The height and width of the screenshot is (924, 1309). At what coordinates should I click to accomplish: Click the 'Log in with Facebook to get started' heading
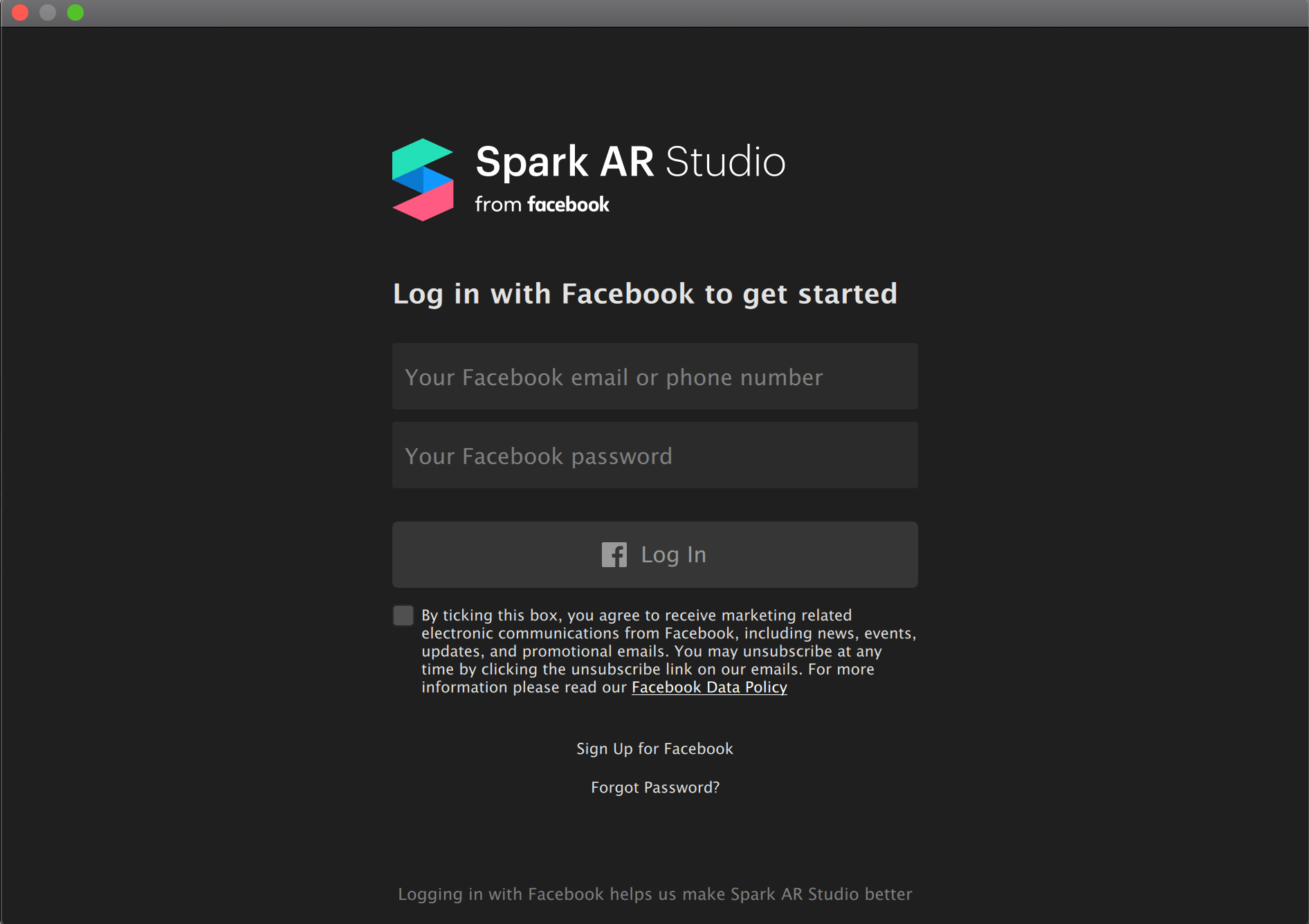coord(645,294)
